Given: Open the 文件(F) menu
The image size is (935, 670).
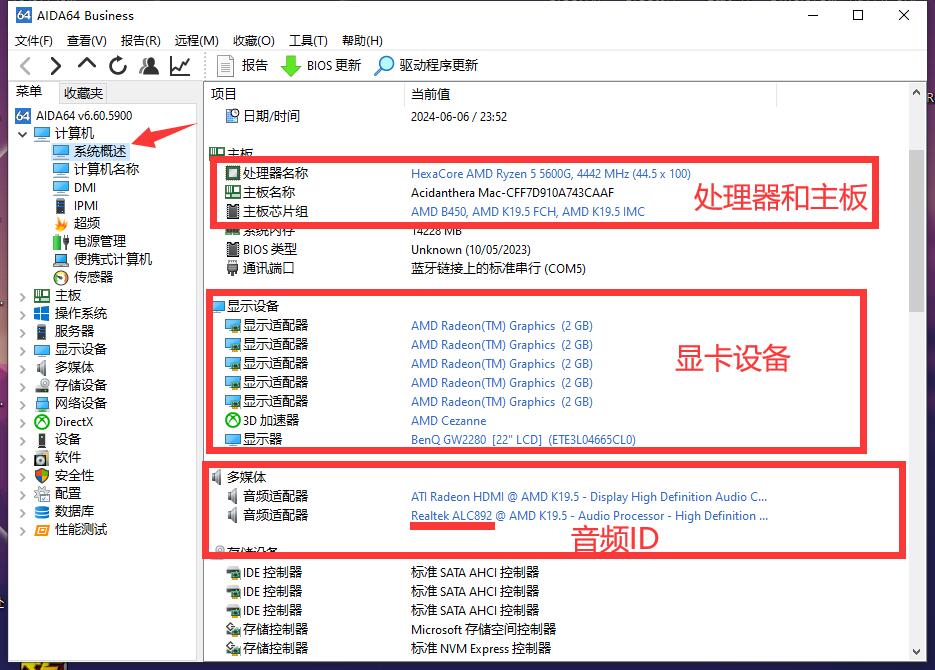Looking at the screenshot, I should pyautogui.click(x=34, y=41).
